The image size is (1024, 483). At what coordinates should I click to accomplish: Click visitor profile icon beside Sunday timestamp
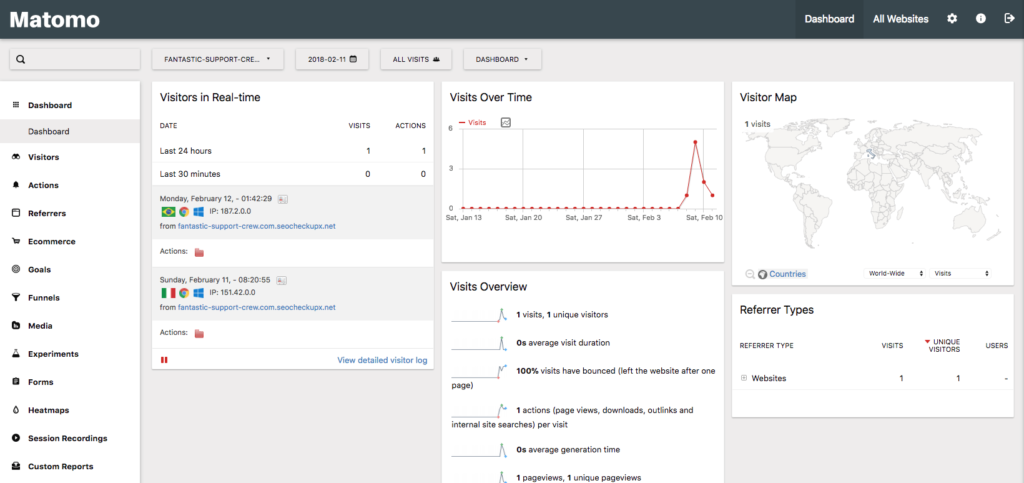[282, 279]
